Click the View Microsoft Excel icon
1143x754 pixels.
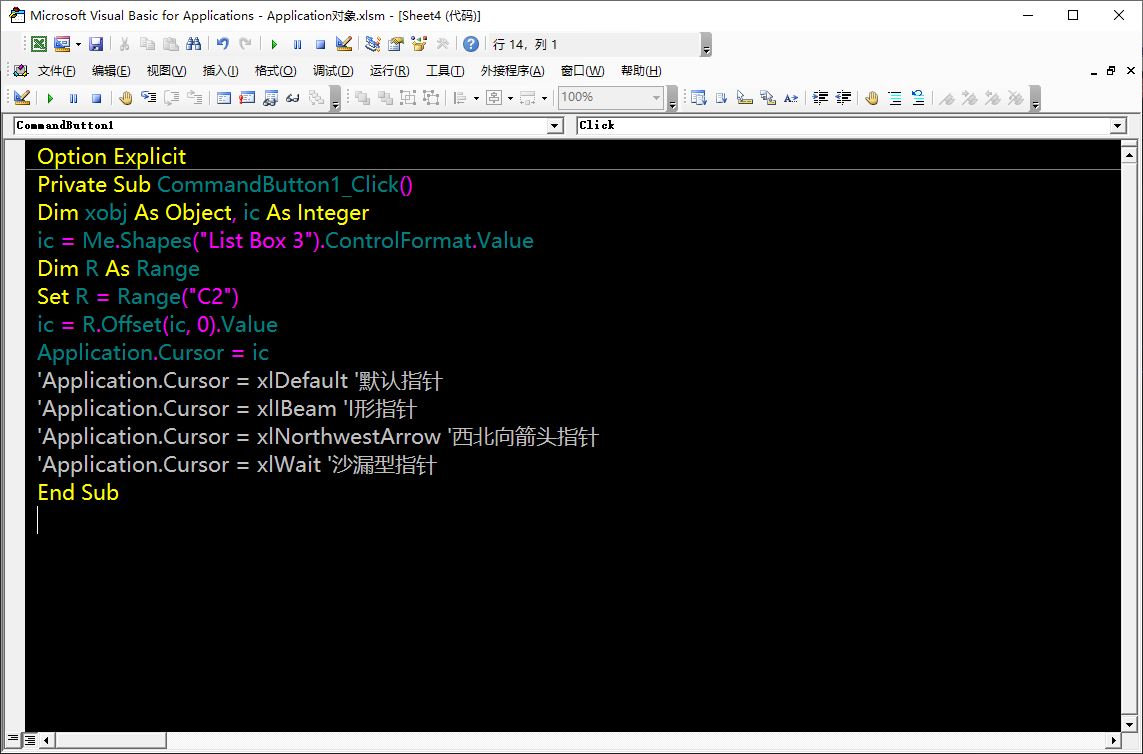[x=38, y=44]
